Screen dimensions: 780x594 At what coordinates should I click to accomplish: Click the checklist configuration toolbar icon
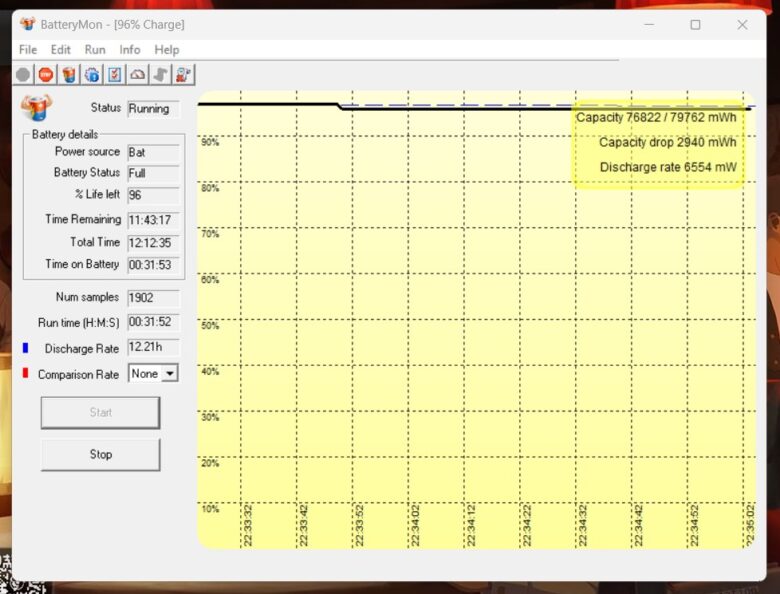(115, 74)
